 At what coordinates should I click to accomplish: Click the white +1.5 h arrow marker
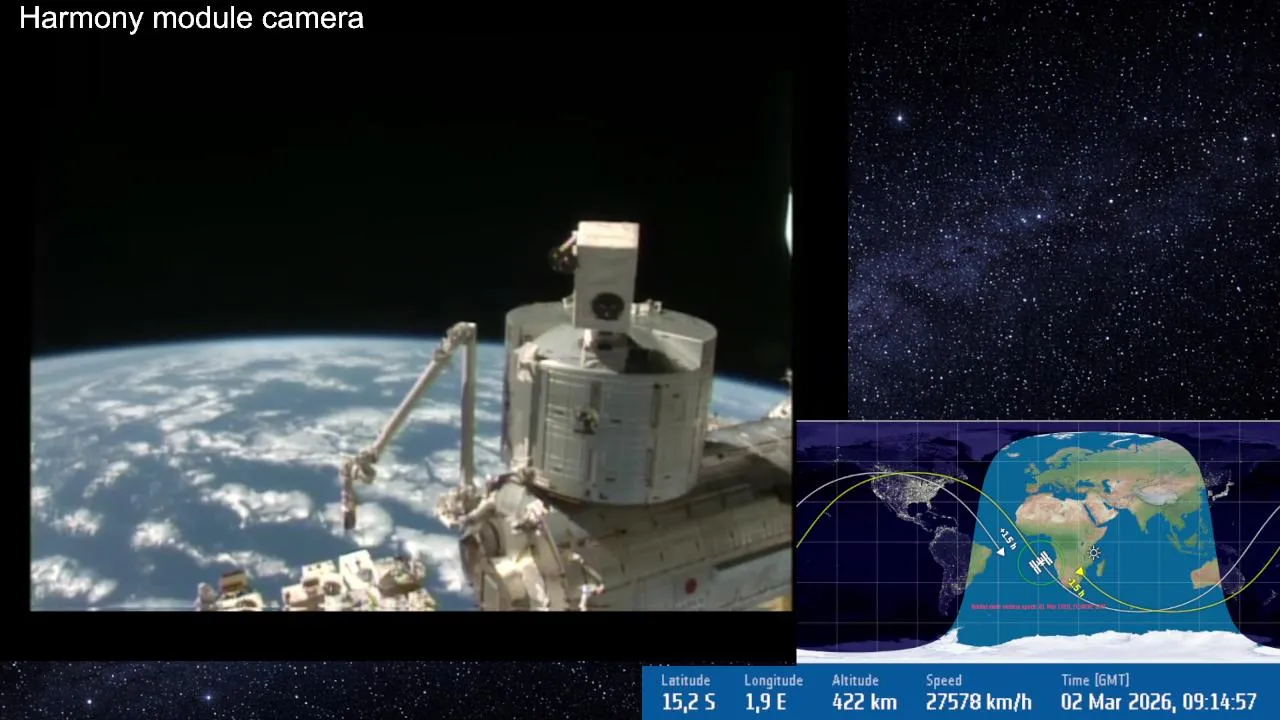coord(1001,552)
